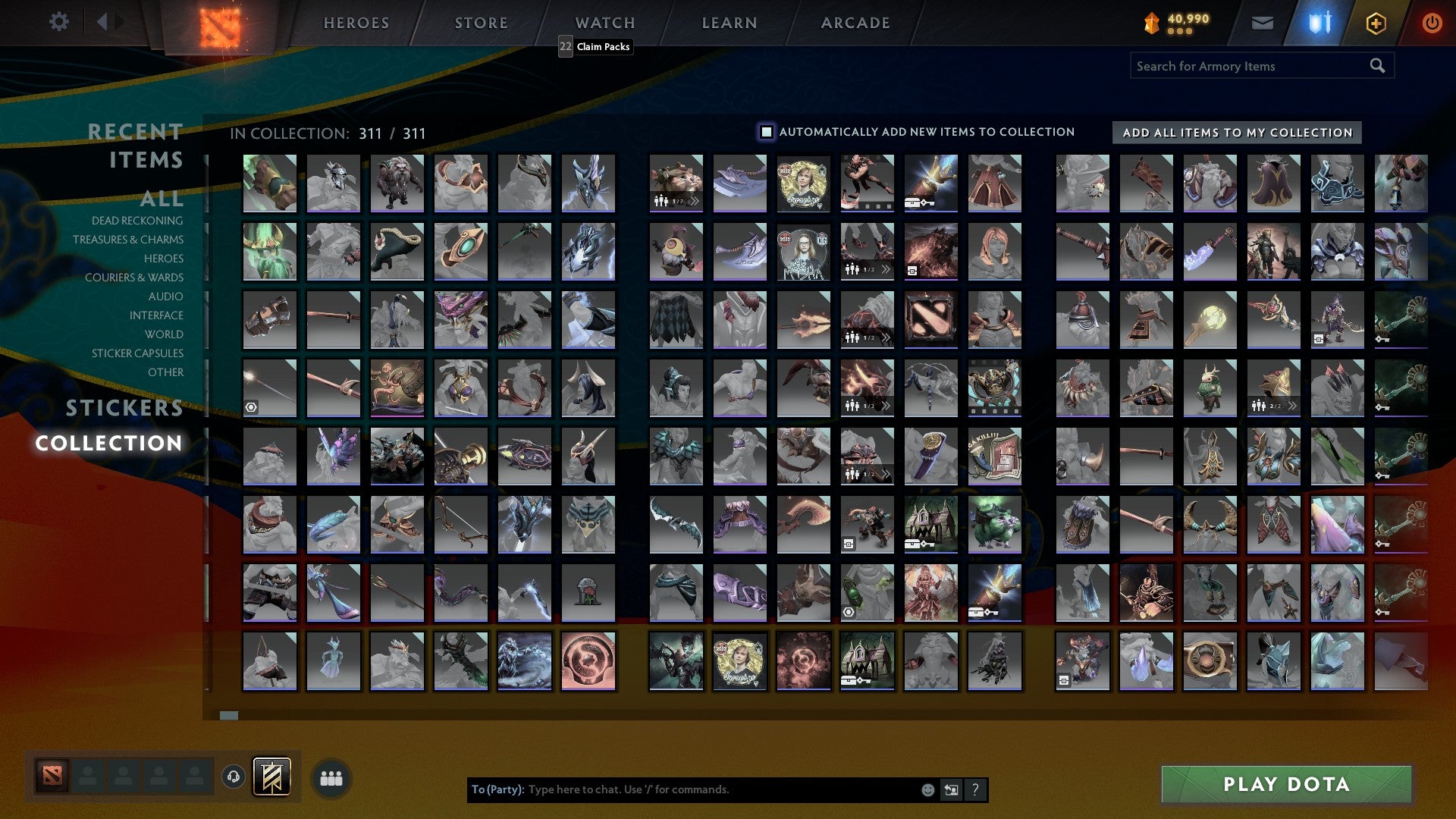
Task: Click the gold plus shop icon
Action: tap(1375, 23)
